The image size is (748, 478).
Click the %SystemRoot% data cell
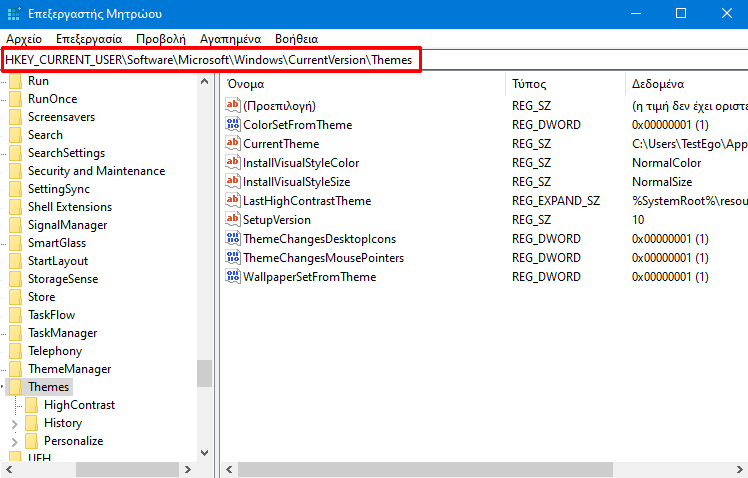tap(689, 201)
